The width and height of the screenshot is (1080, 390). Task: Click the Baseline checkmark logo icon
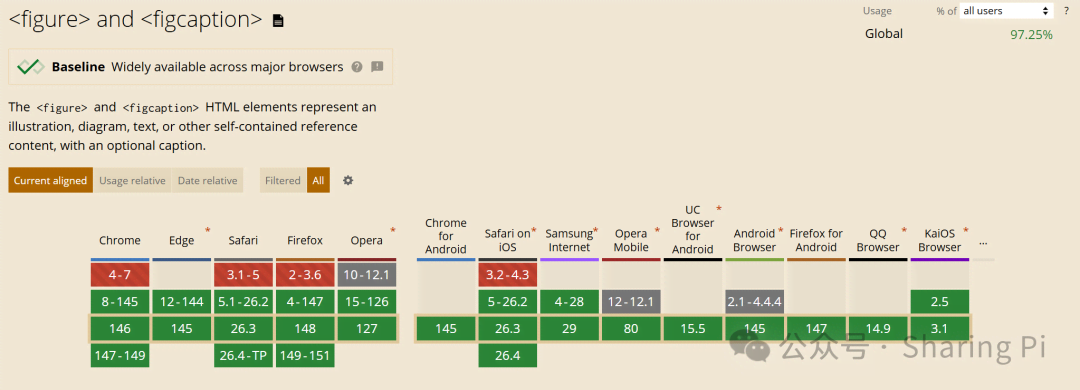pyautogui.click(x=30, y=67)
